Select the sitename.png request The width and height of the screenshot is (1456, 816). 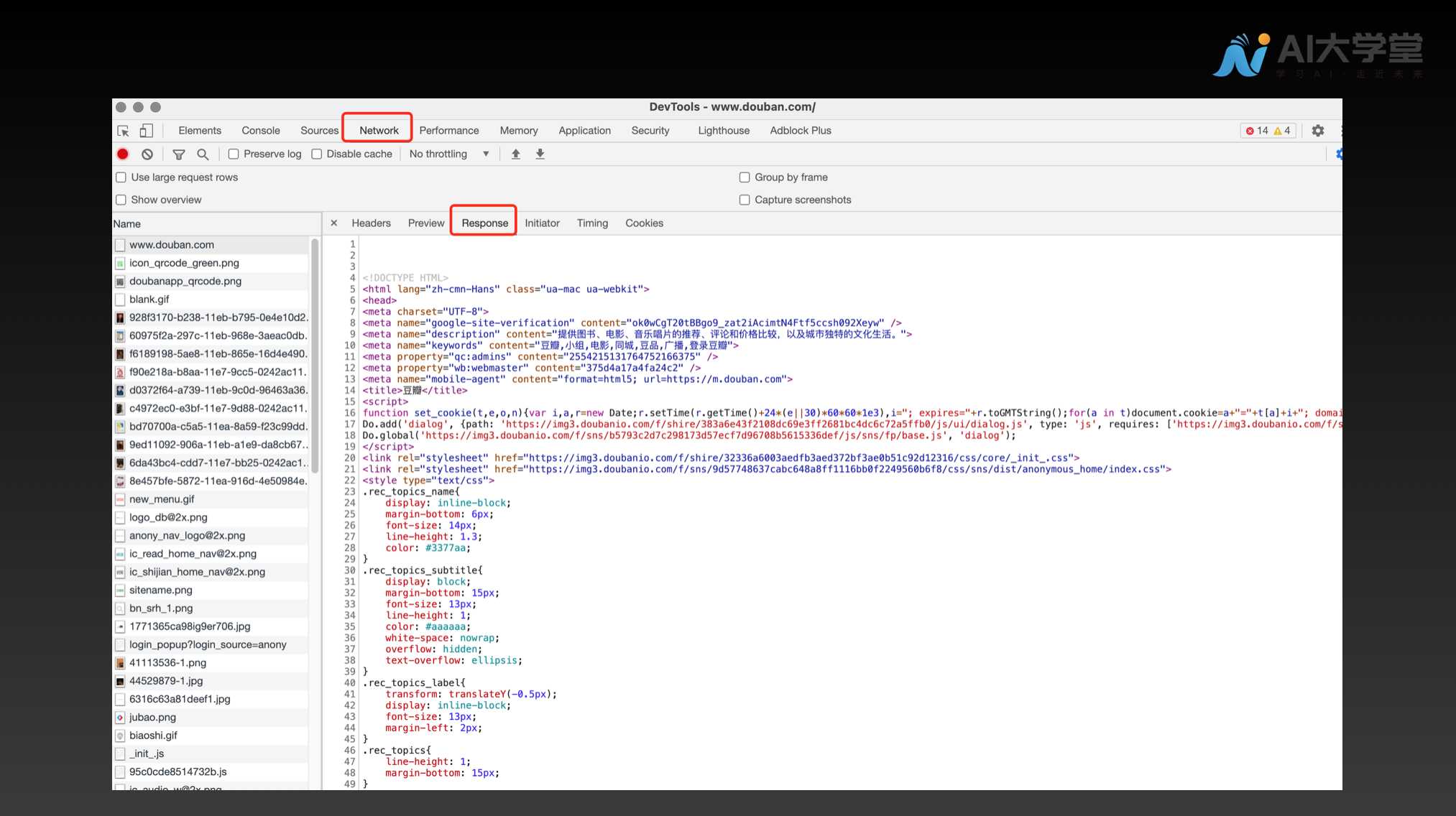[211, 590]
